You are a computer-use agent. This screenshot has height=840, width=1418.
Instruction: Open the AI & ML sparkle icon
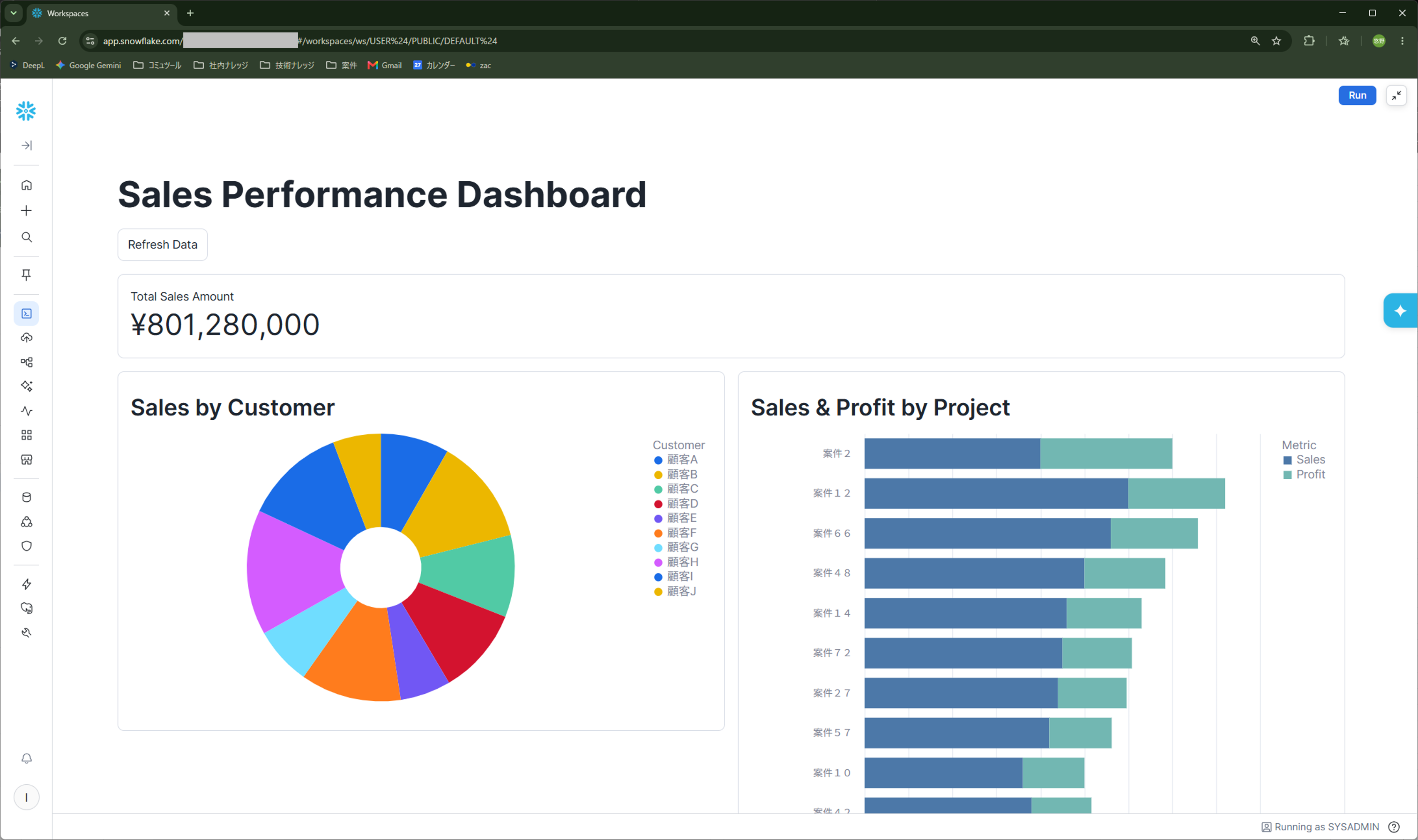(27, 386)
